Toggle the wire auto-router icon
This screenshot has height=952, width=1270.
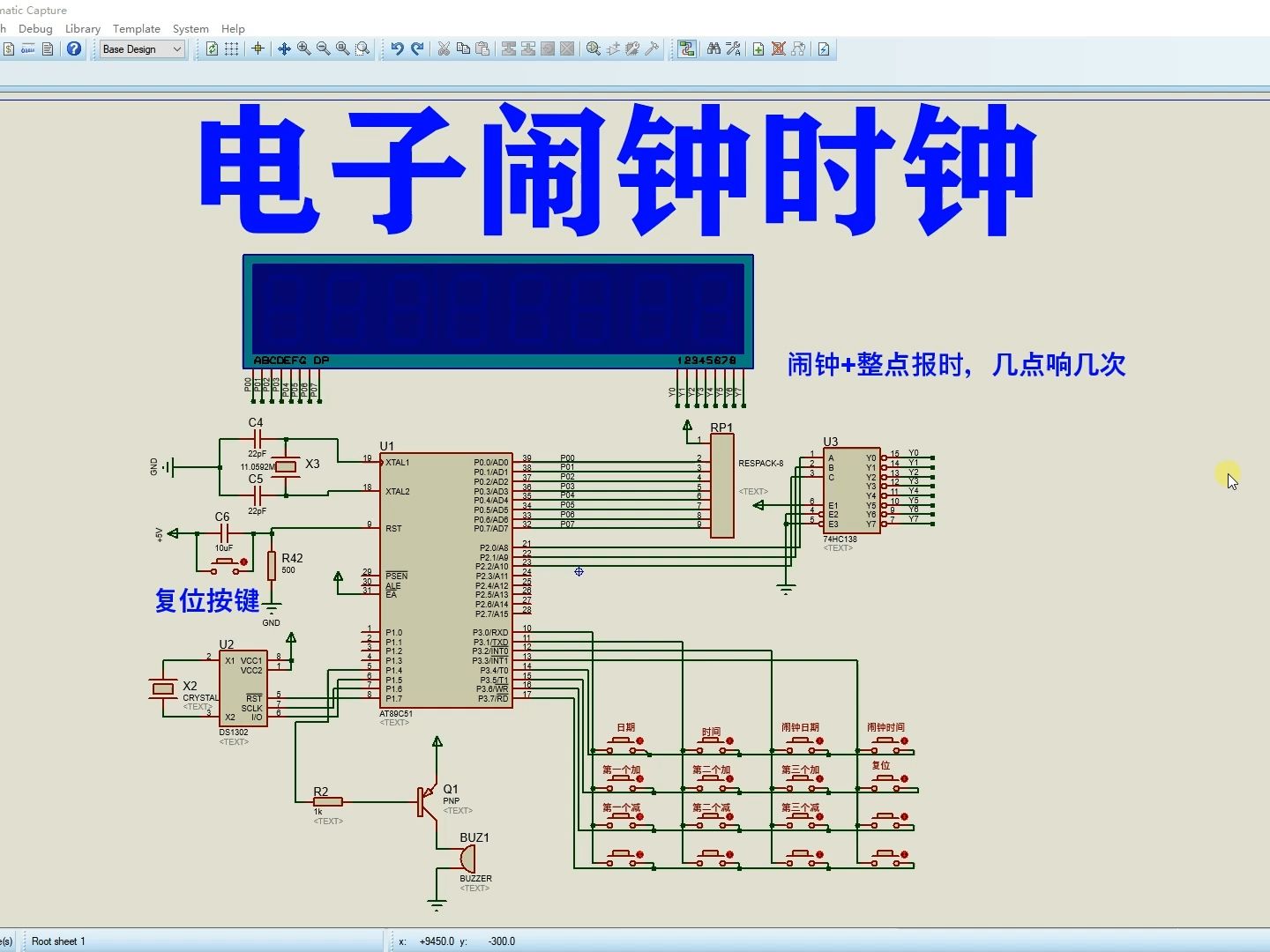tap(687, 48)
